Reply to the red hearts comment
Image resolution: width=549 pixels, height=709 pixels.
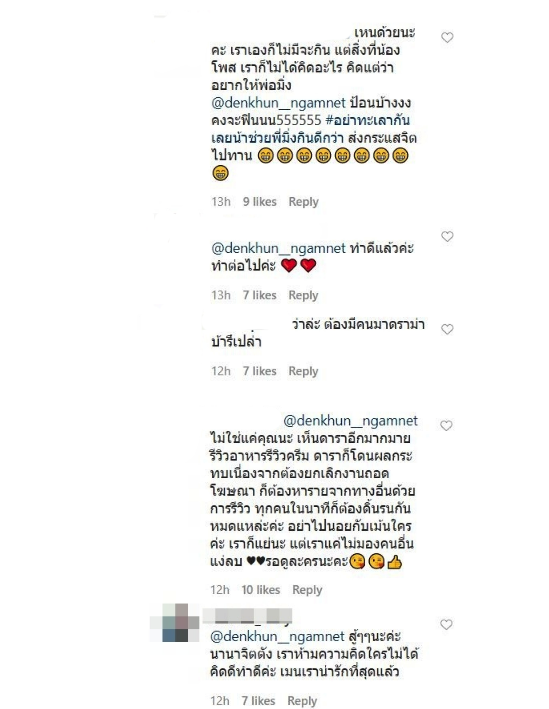[303, 295]
